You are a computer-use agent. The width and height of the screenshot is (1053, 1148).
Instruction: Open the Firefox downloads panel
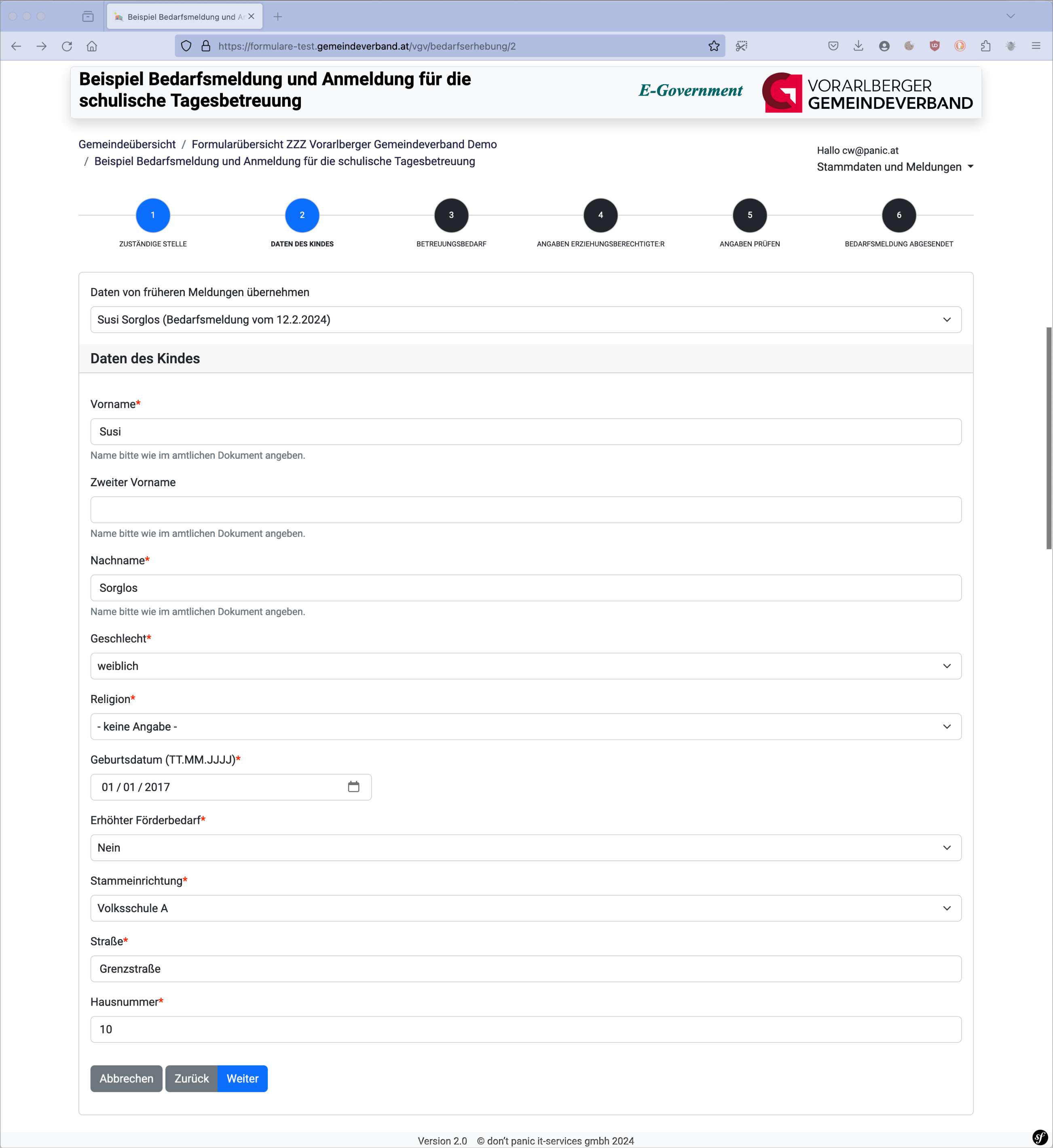pyautogui.click(x=858, y=46)
